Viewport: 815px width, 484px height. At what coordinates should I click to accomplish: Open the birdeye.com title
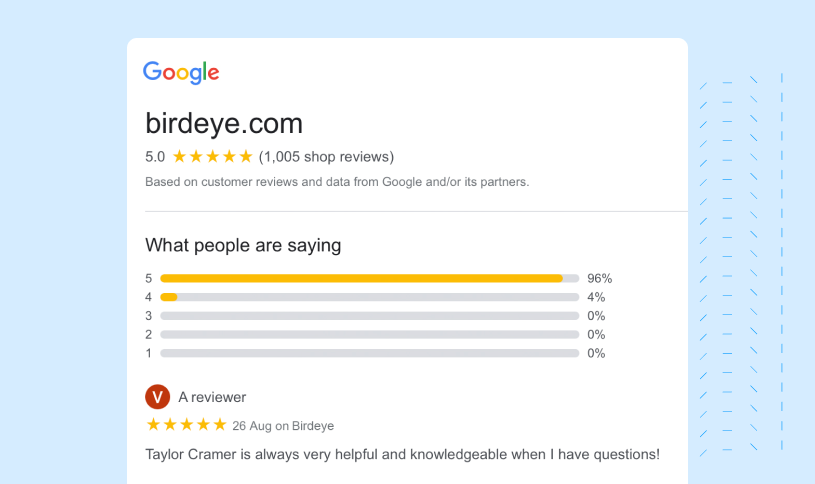click(x=224, y=124)
